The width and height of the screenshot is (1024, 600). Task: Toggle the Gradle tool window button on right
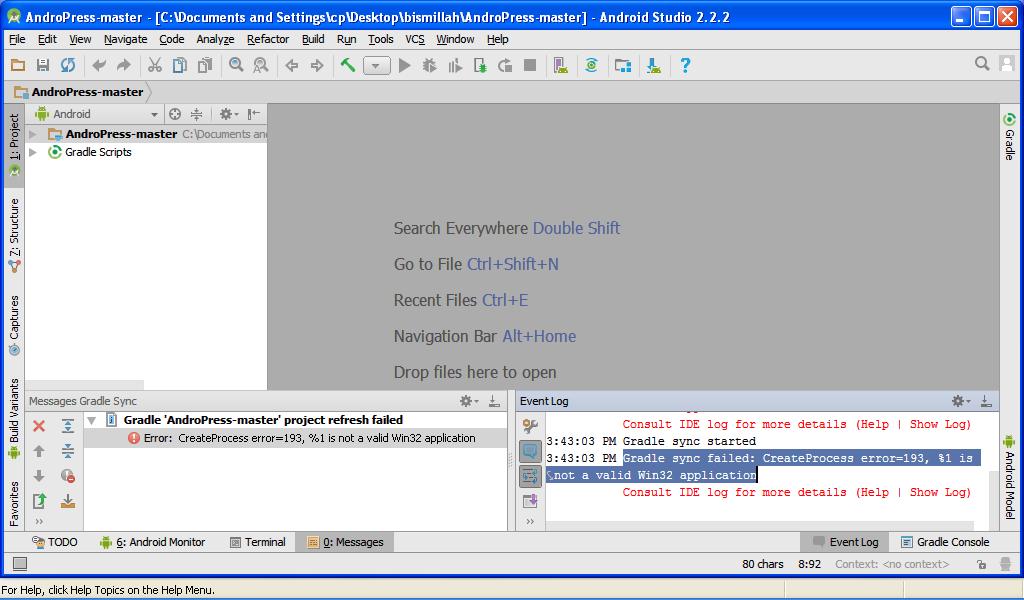(x=1009, y=136)
